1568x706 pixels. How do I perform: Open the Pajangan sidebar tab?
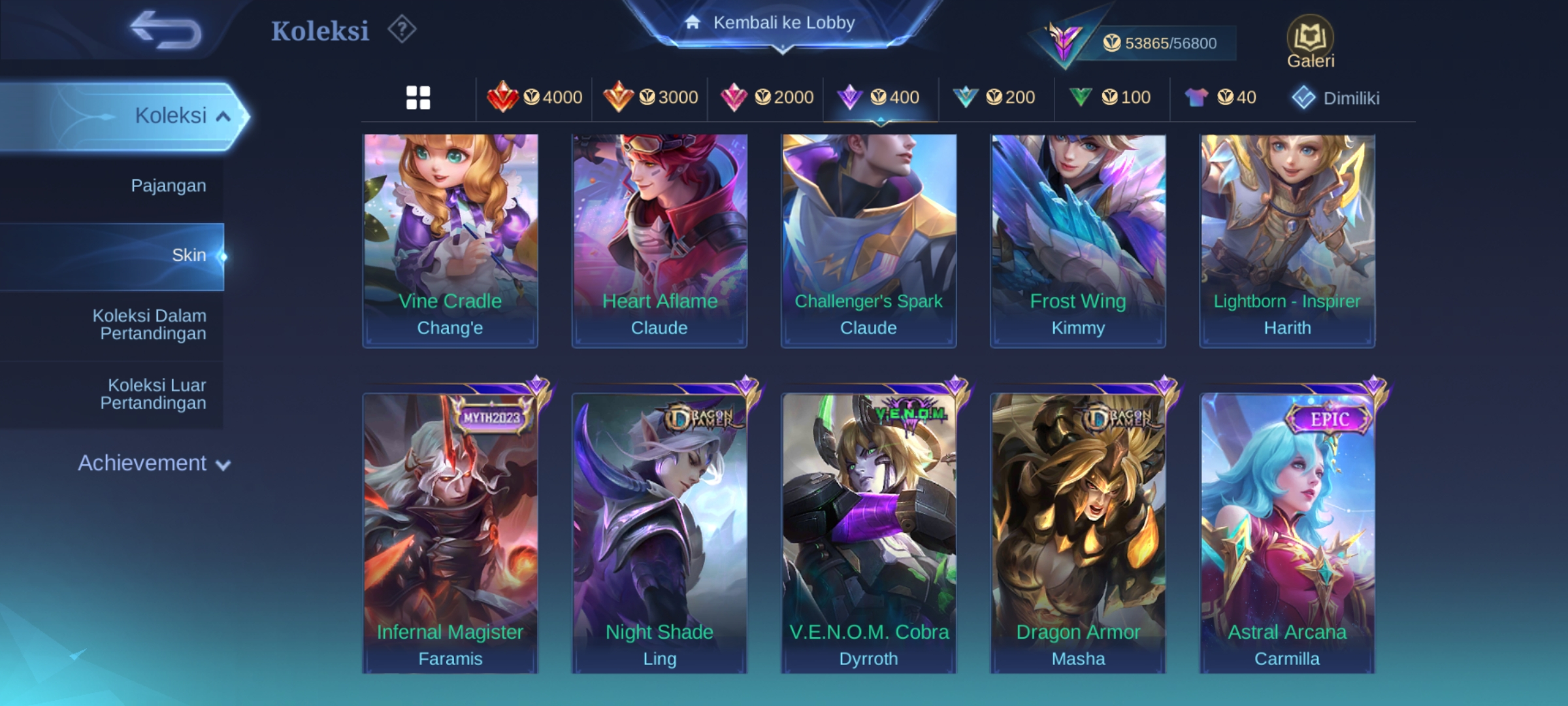point(112,186)
